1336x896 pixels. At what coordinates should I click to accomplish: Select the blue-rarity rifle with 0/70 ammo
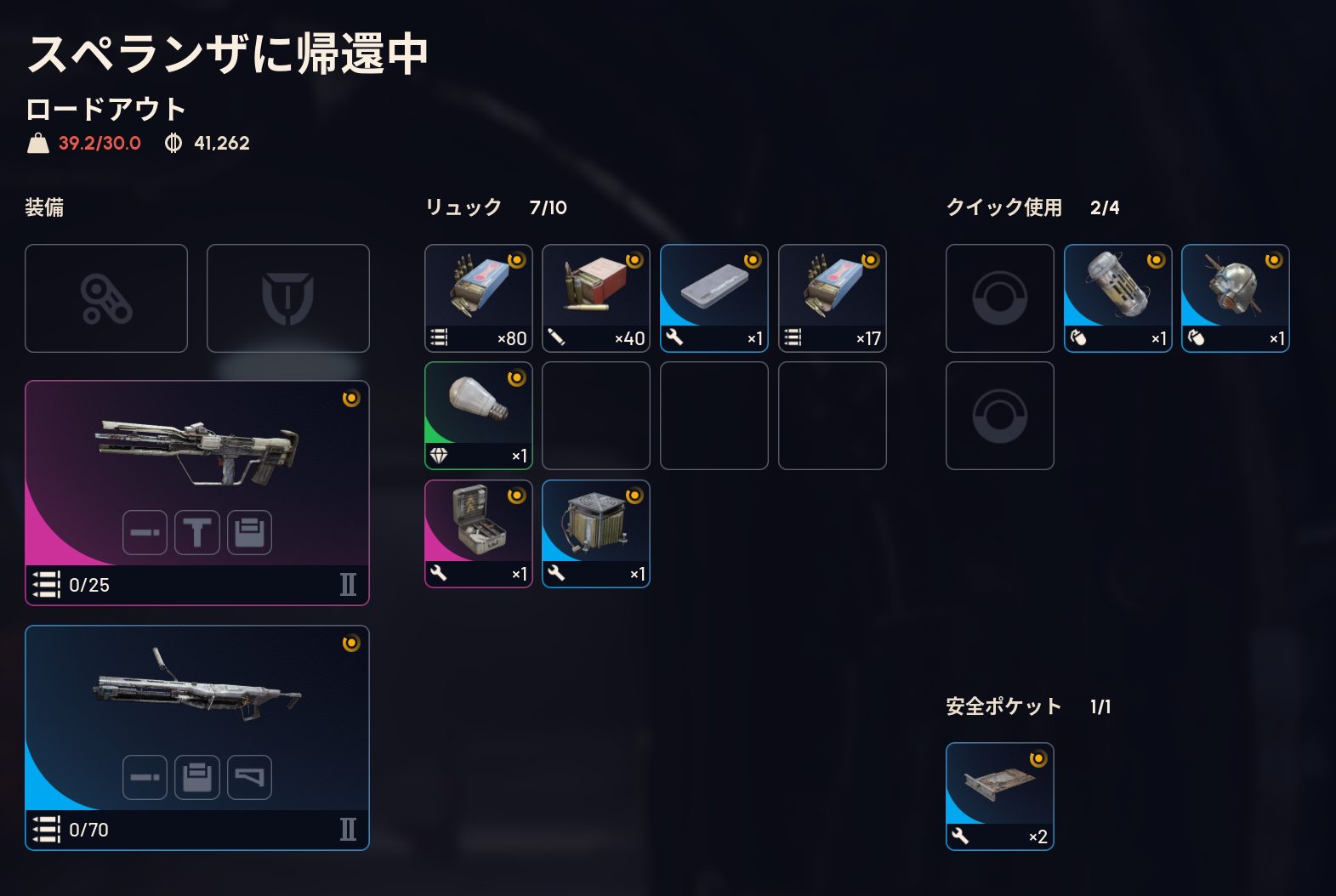(197, 738)
